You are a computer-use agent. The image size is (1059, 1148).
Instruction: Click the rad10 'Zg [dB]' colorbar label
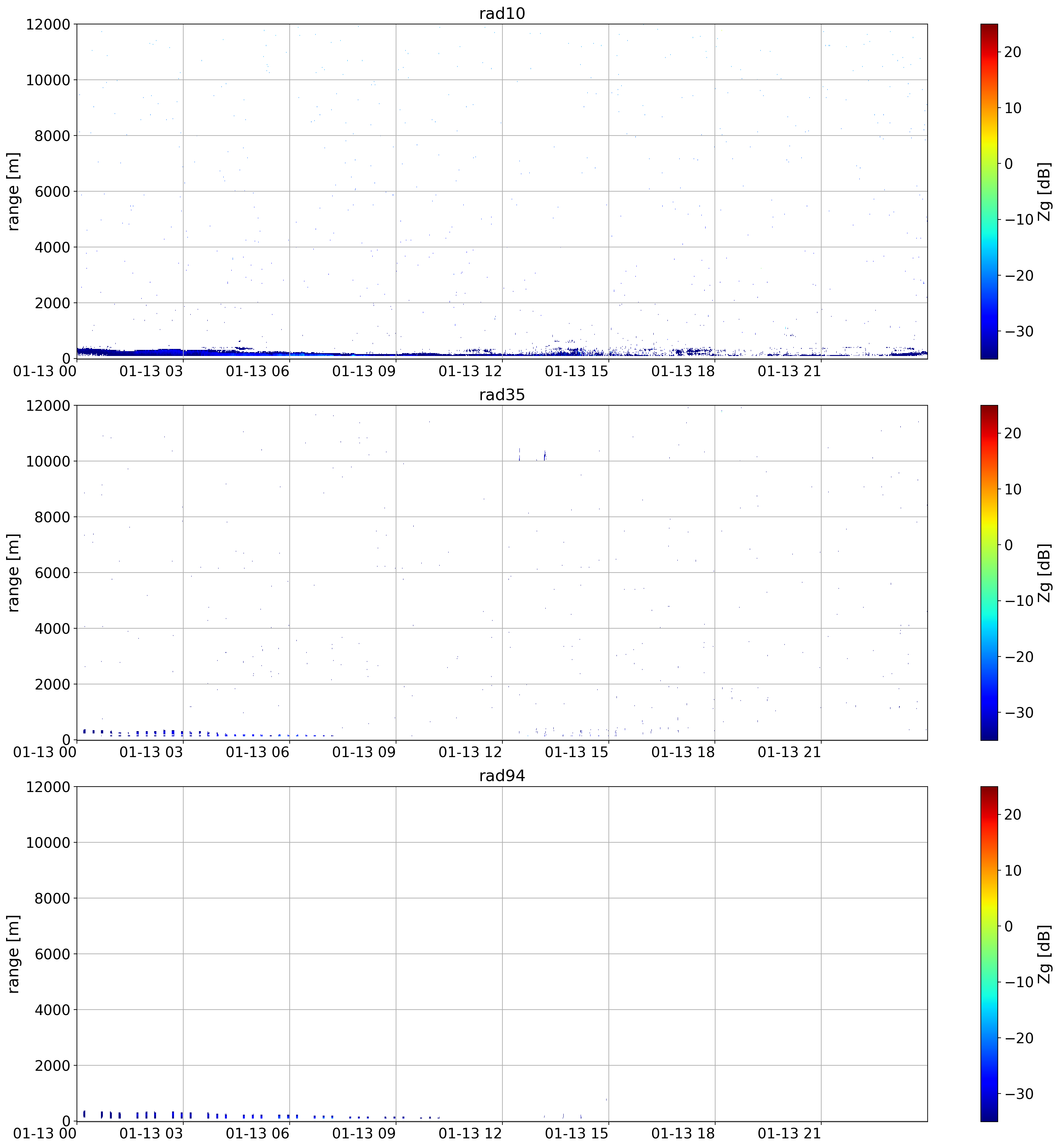click(x=1044, y=191)
